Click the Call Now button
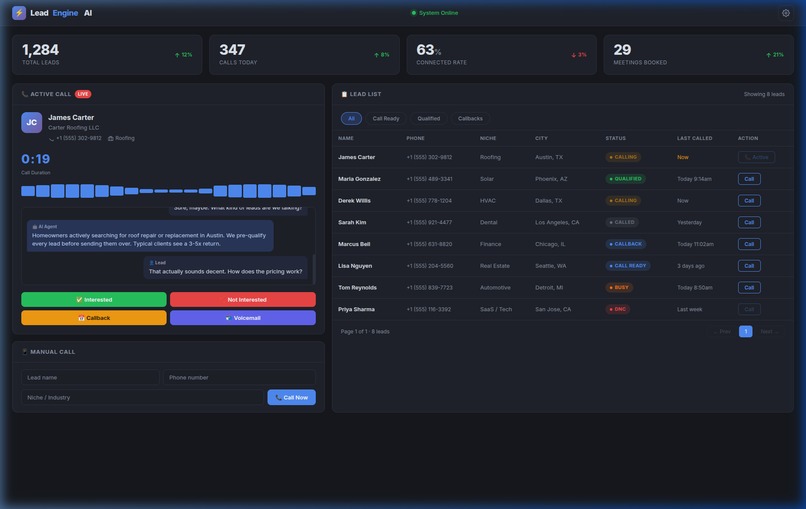 (291, 397)
